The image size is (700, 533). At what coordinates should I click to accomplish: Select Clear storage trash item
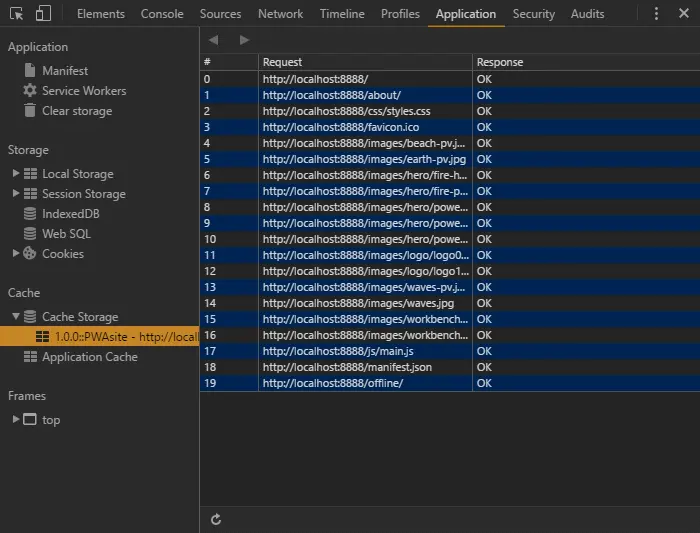click(76, 111)
